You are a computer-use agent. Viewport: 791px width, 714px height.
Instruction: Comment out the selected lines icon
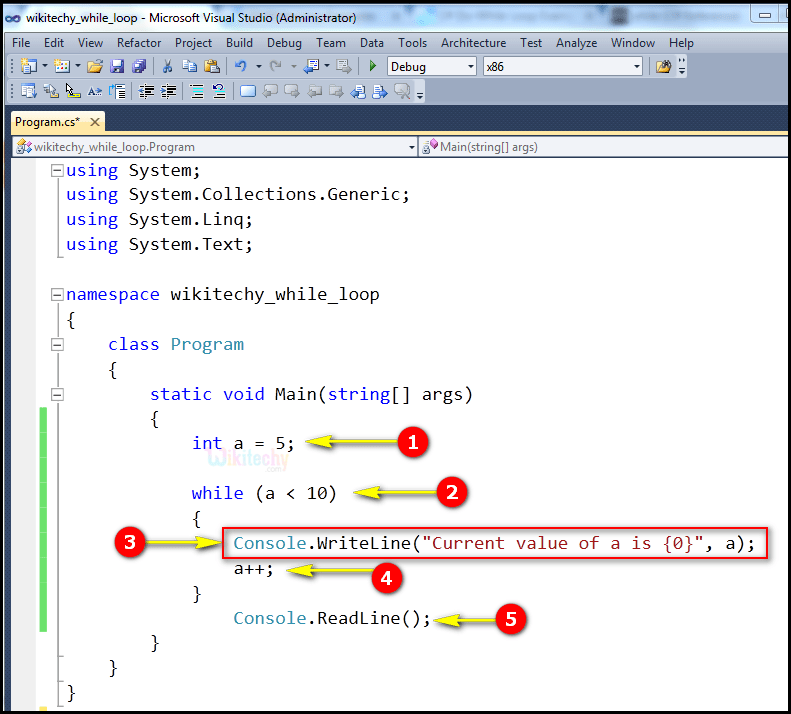coord(196,91)
